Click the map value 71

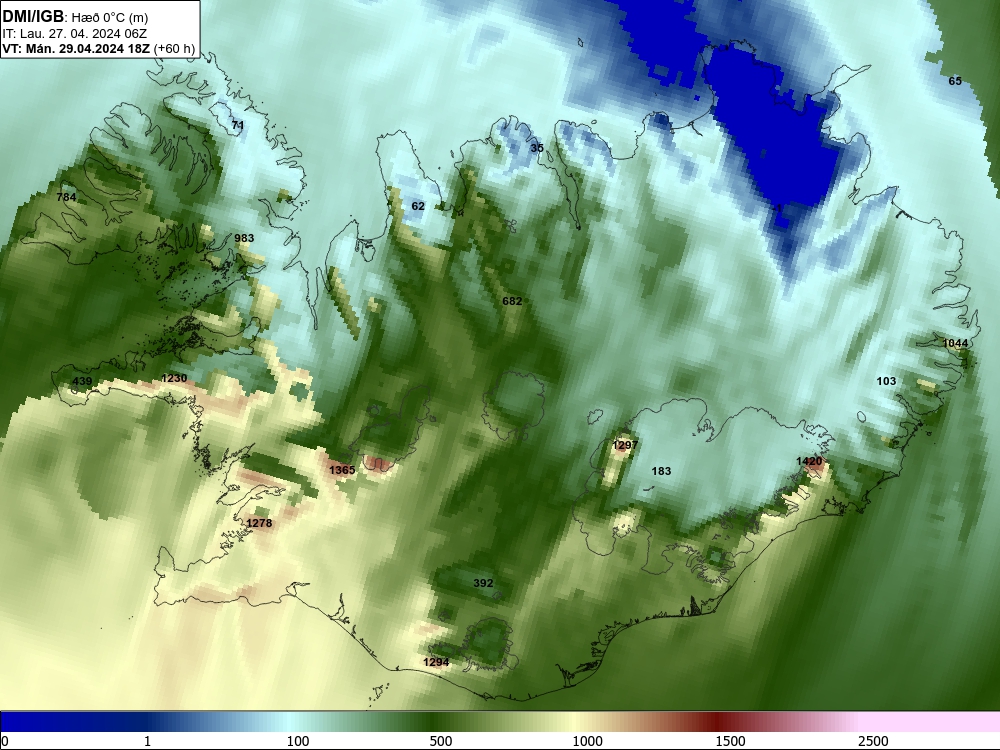(x=237, y=125)
